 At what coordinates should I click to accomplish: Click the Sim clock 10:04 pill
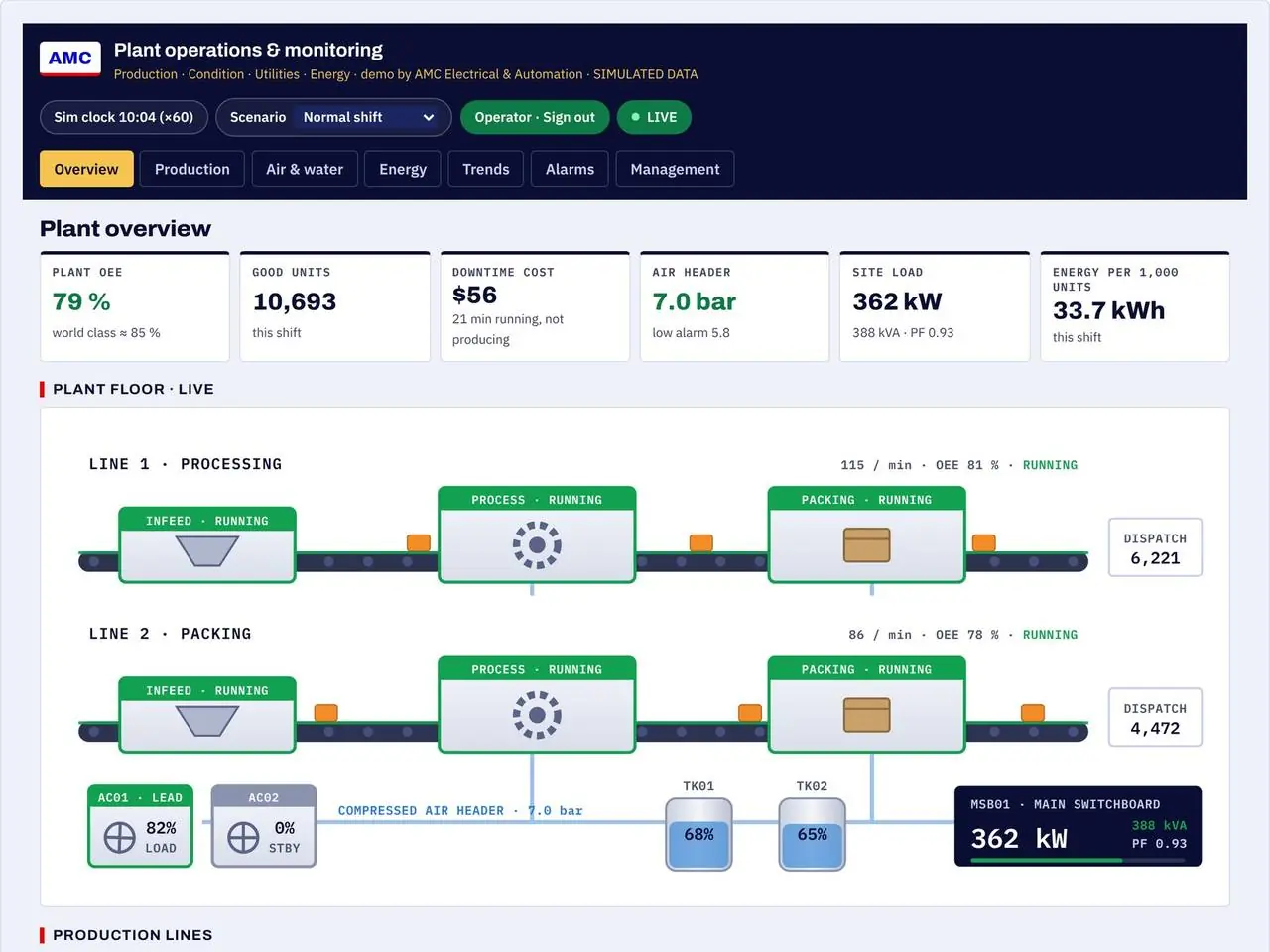point(124,117)
